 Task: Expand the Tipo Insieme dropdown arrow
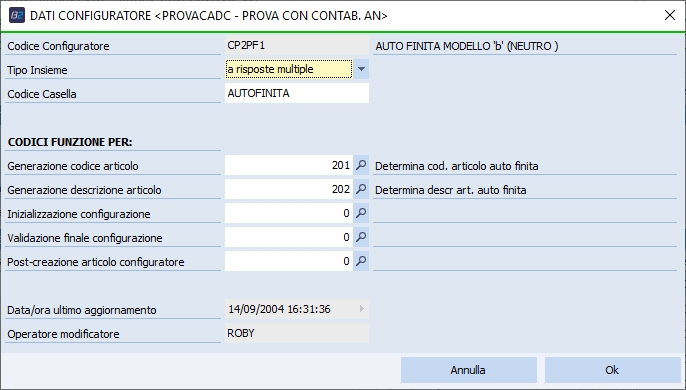(361, 69)
